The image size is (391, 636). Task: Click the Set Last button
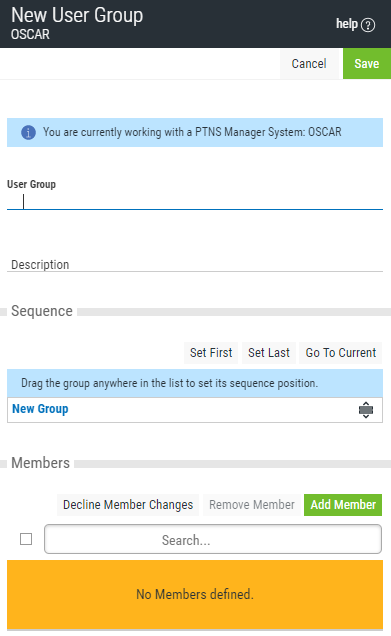pos(269,352)
